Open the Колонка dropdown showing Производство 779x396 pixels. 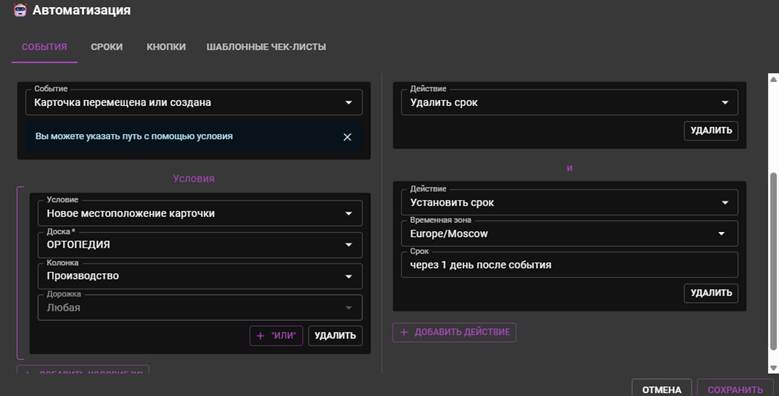[x=200, y=276]
